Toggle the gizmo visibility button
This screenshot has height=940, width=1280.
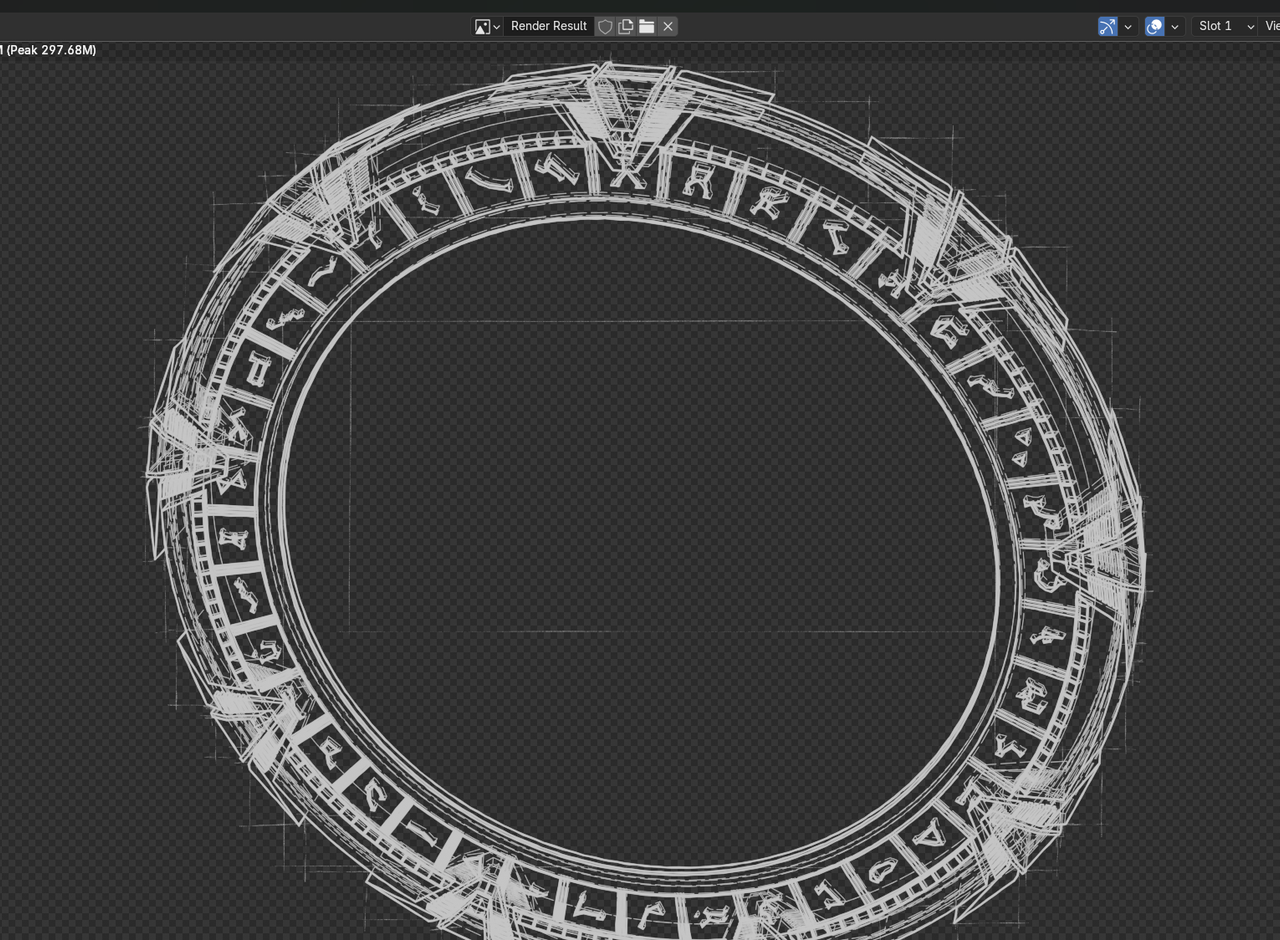click(x=1107, y=26)
